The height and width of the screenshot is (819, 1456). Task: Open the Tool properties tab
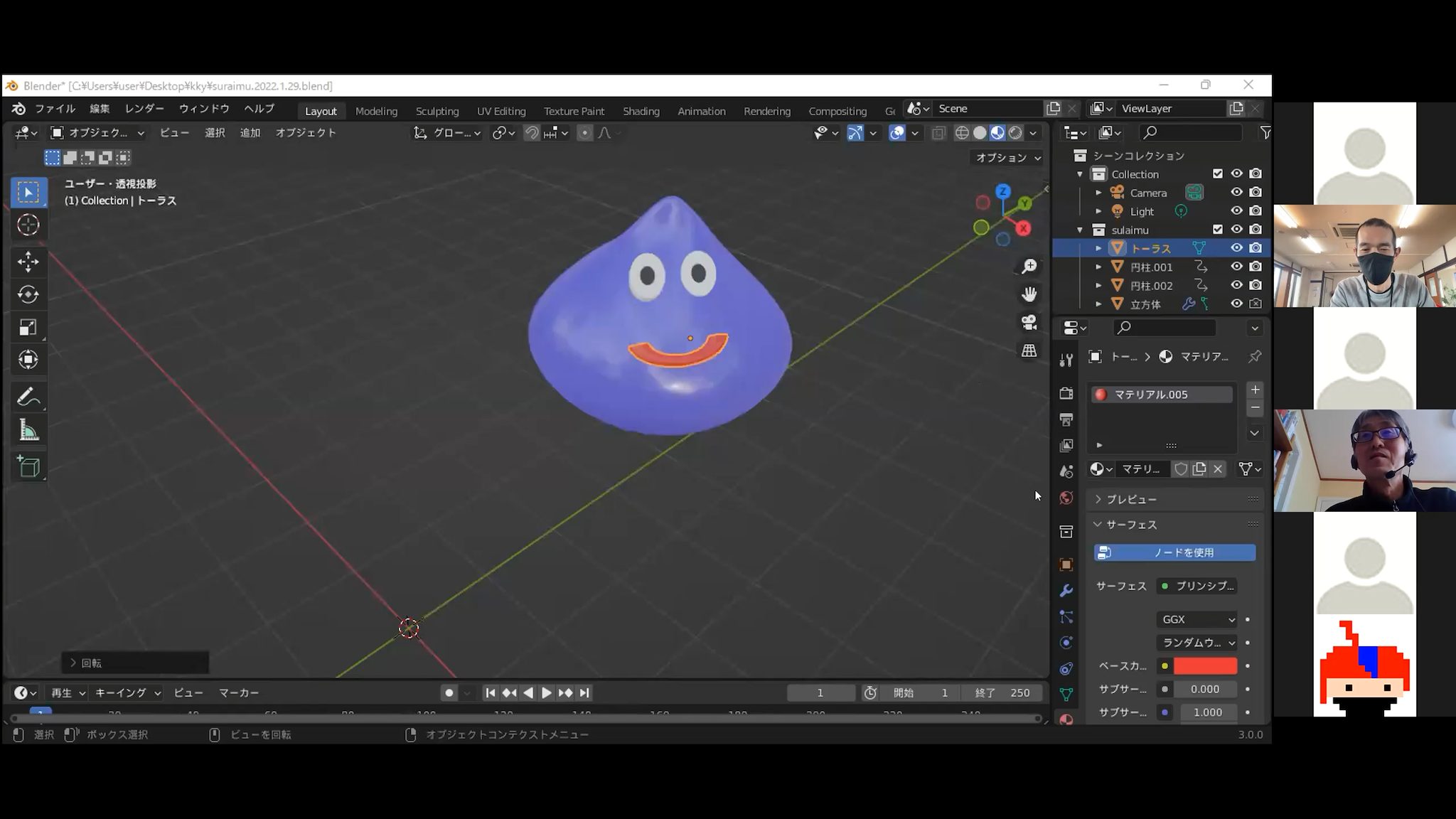1066,360
